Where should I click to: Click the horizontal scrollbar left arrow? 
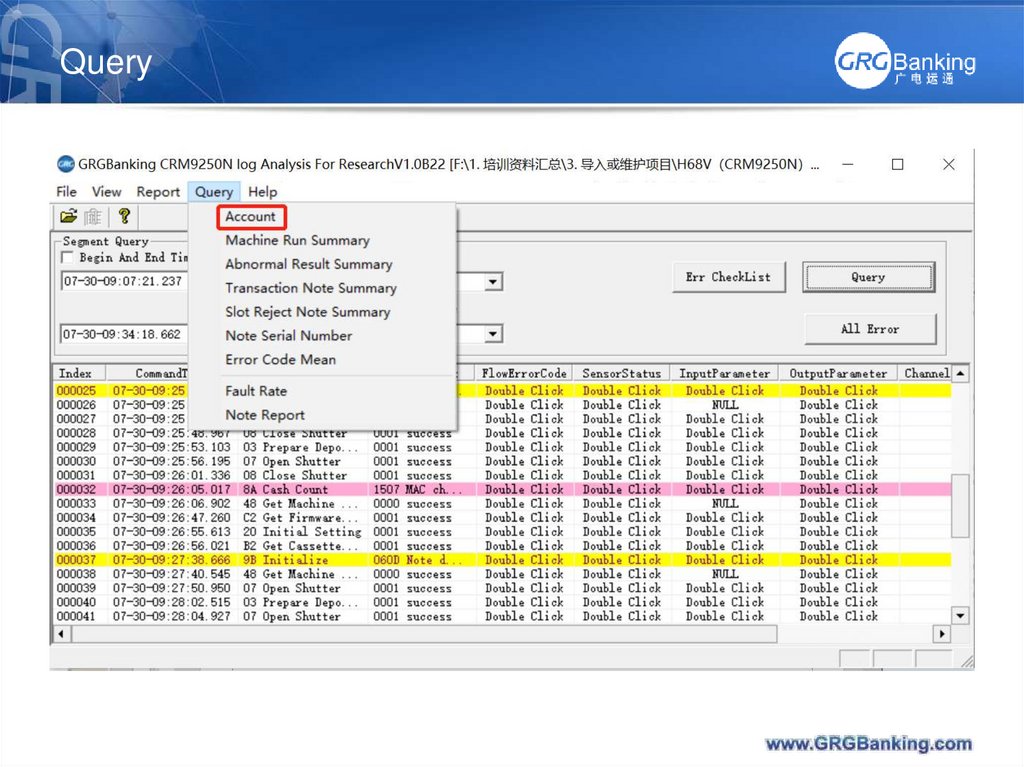point(61,634)
